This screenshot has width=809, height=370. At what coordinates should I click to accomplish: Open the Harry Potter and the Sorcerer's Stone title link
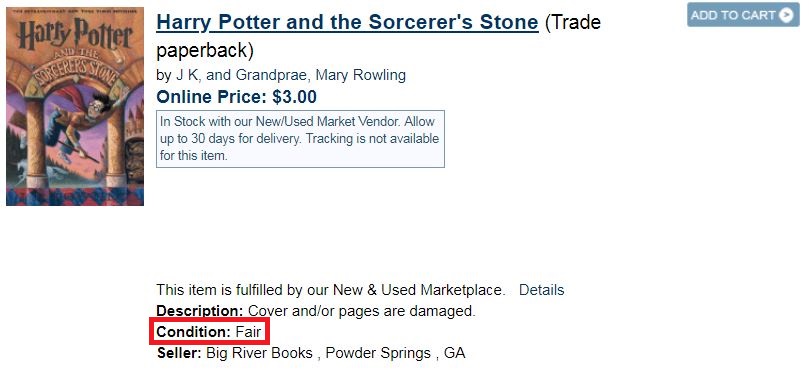click(347, 22)
